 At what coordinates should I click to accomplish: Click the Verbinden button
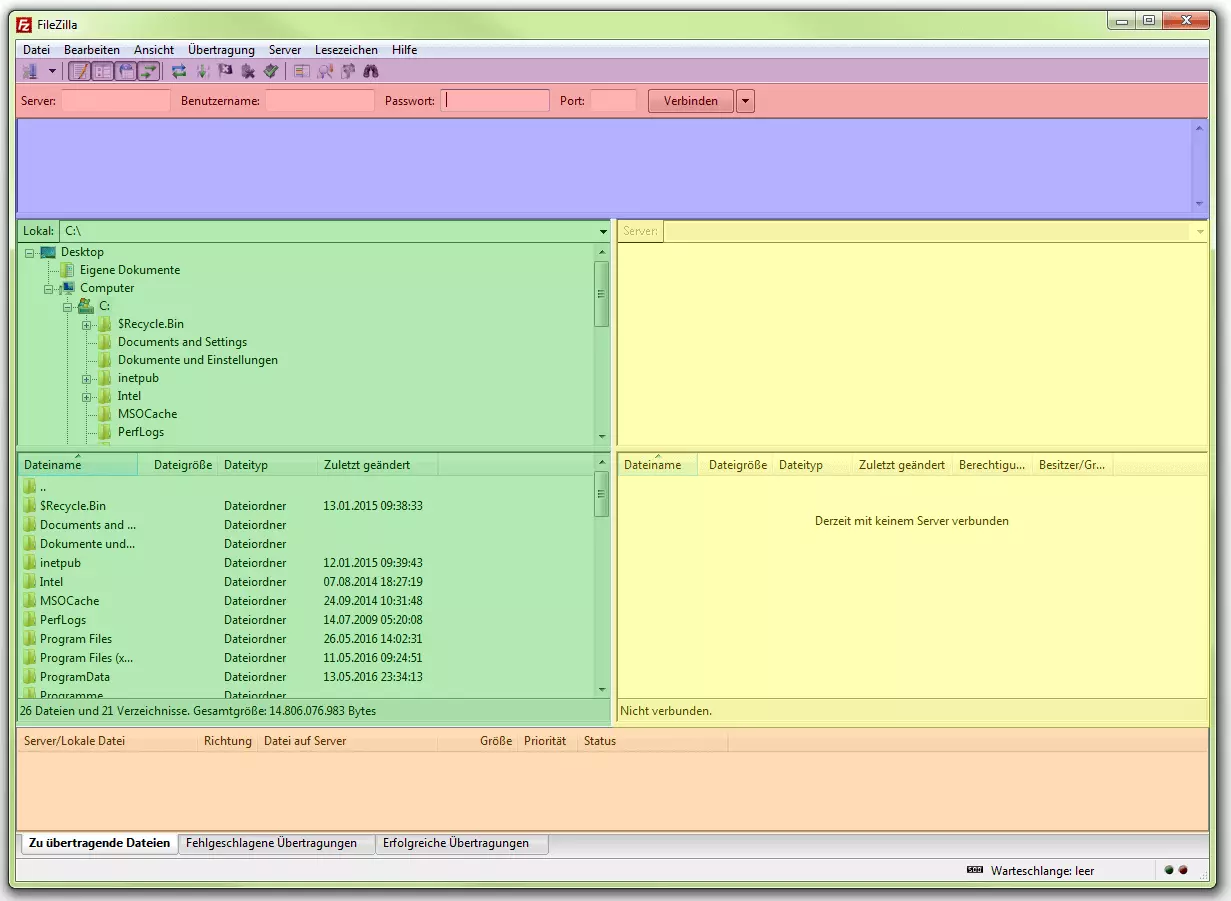(x=691, y=101)
